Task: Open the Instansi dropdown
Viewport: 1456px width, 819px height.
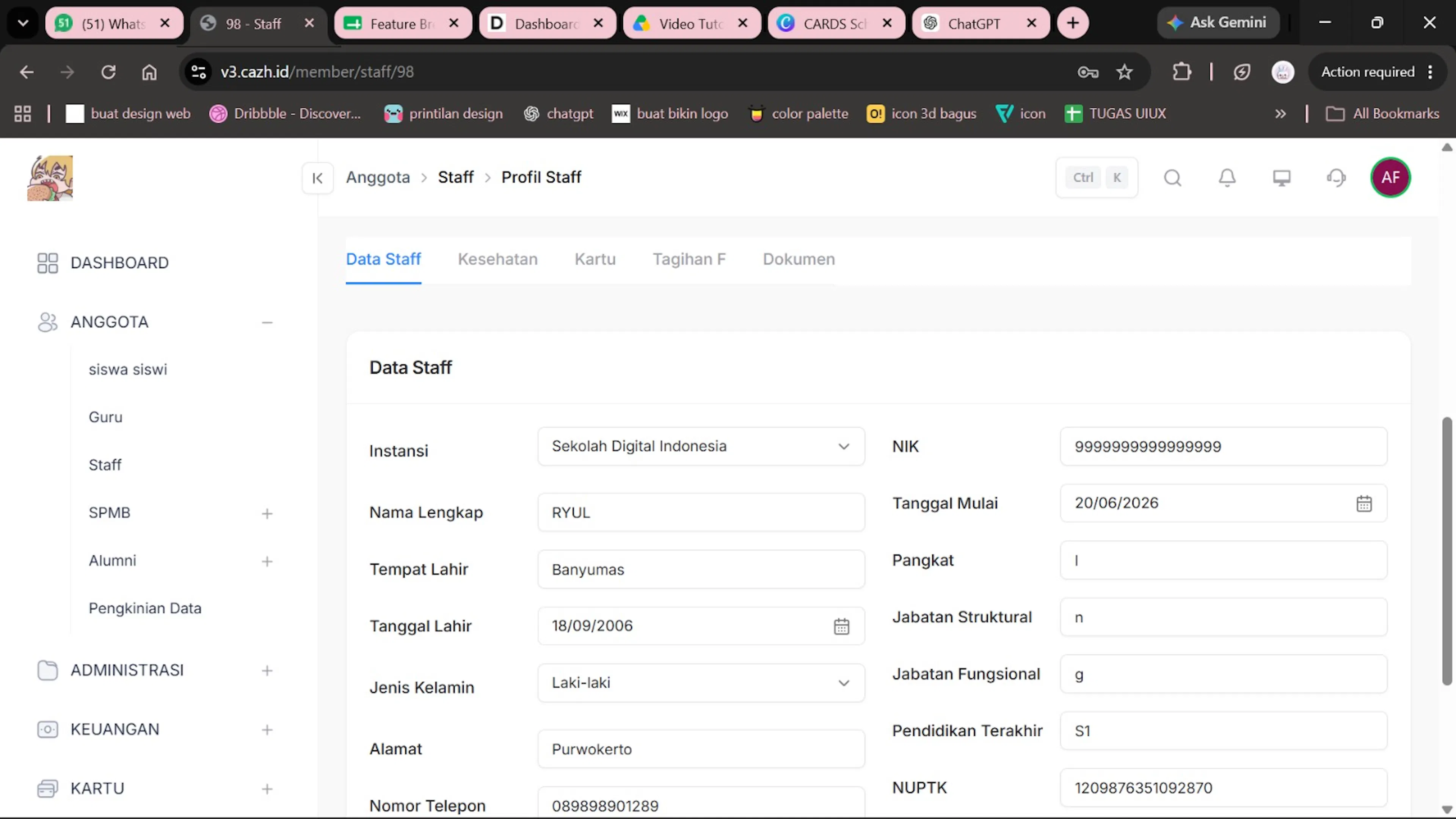Action: (x=701, y=447)
